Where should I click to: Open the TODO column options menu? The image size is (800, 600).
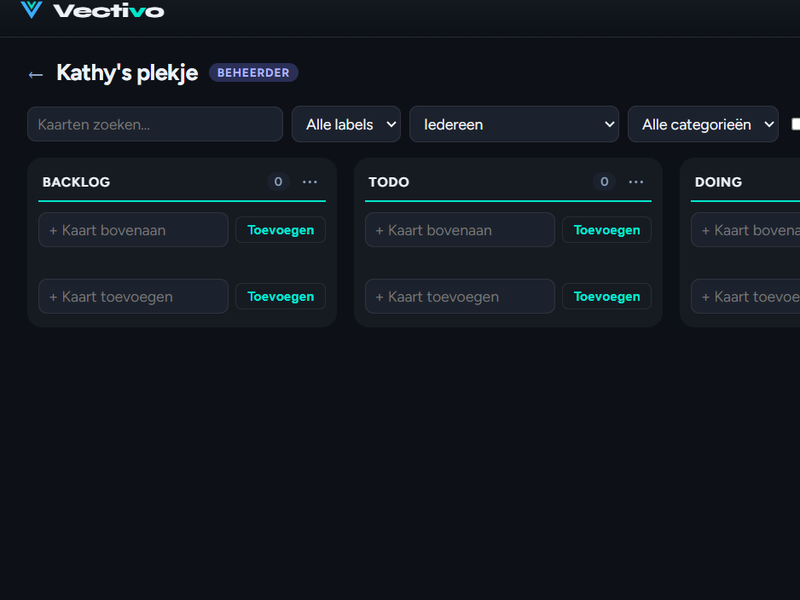pyautogui.click(x=636, y=182)
